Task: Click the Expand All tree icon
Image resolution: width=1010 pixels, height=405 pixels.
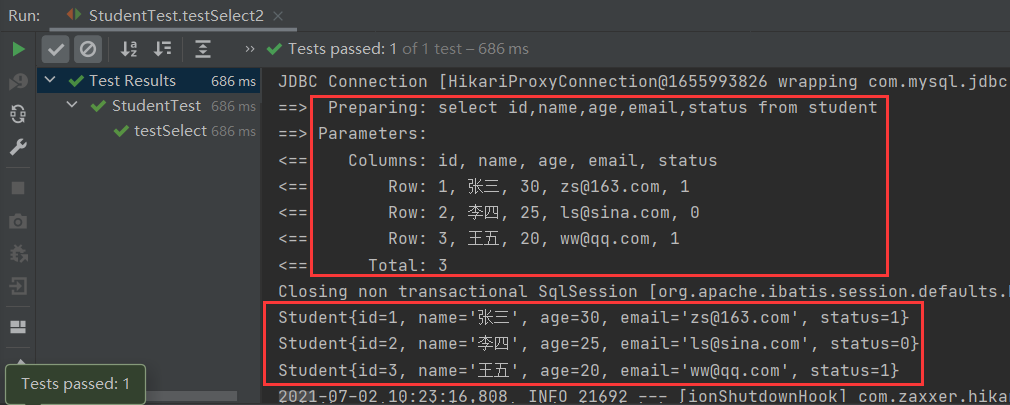Action: [x=203, y=49]
